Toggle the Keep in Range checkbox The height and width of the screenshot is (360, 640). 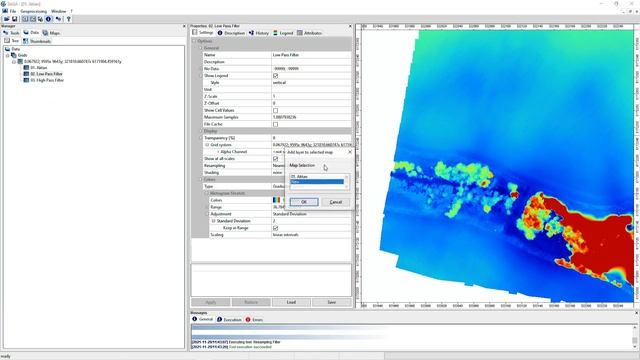tap(276, 228)
